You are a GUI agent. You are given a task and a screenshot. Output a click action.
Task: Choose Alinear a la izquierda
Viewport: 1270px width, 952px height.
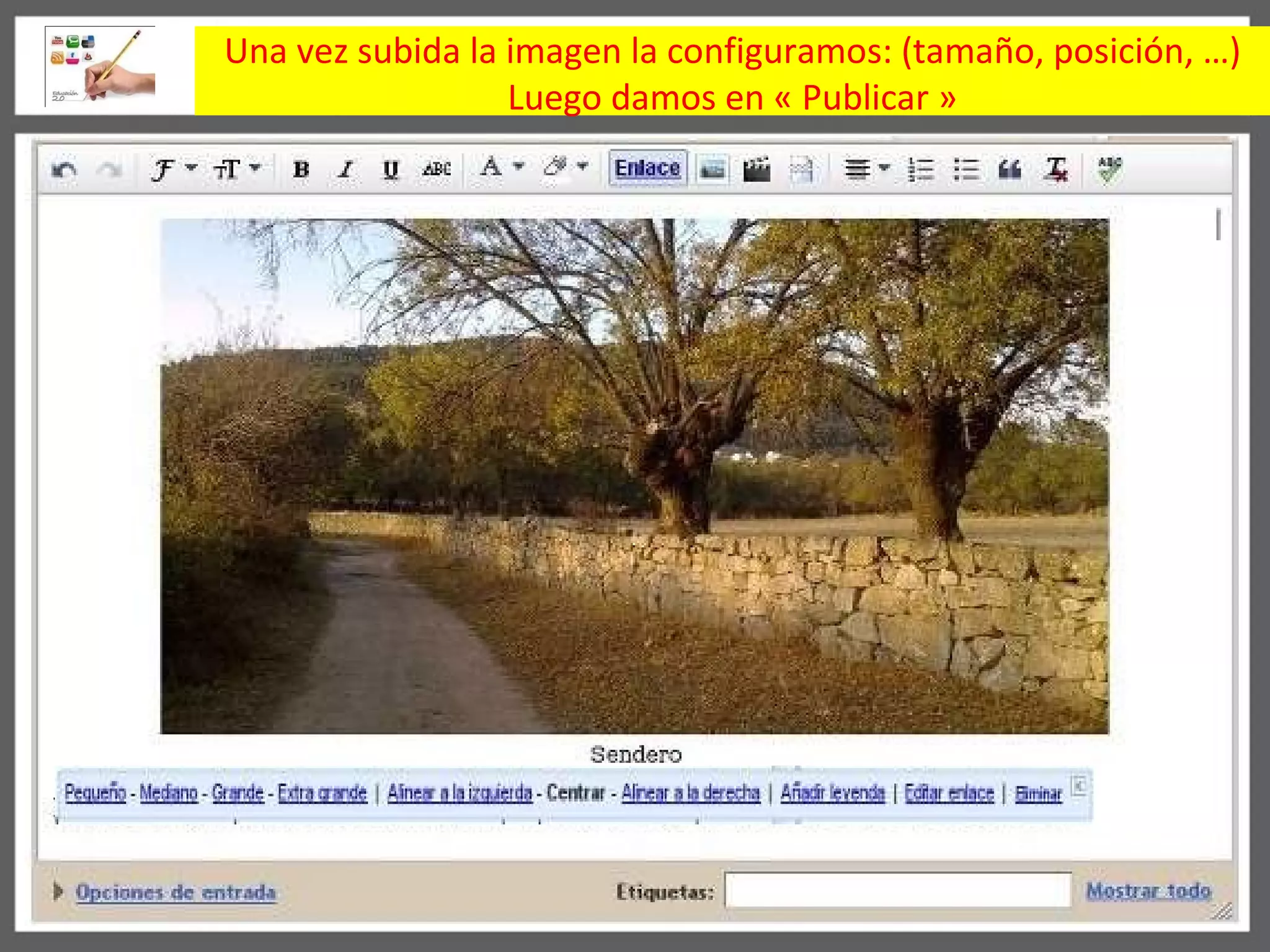460,793
